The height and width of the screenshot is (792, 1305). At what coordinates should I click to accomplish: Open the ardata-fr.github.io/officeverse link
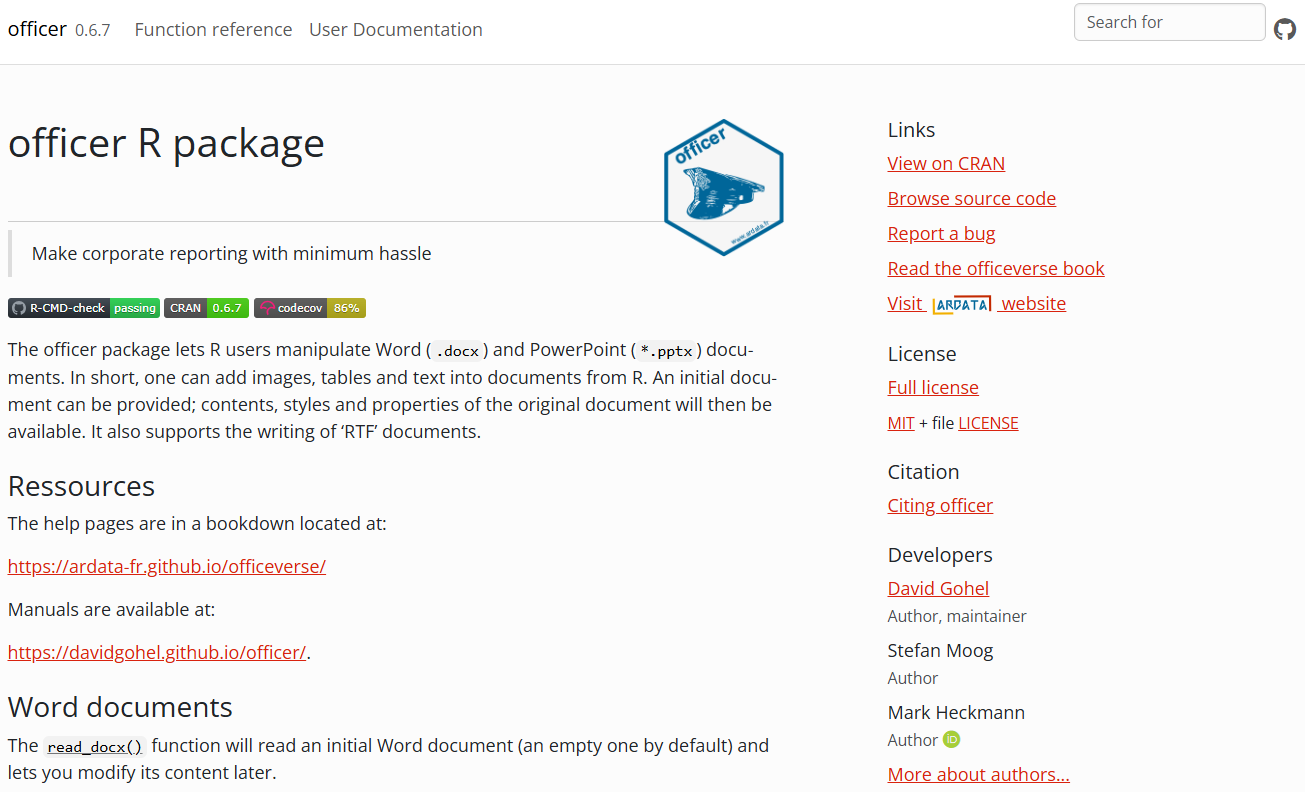click(167, 567)
